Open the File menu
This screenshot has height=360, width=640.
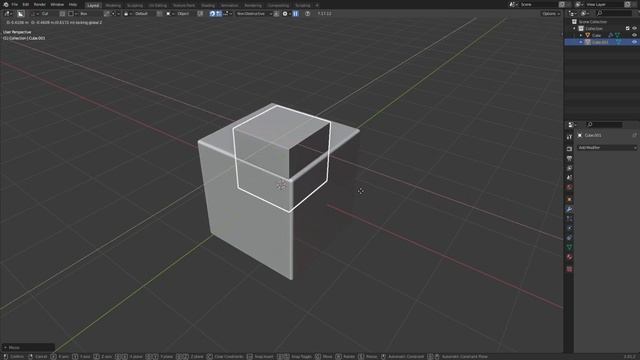tap(15, 4)
